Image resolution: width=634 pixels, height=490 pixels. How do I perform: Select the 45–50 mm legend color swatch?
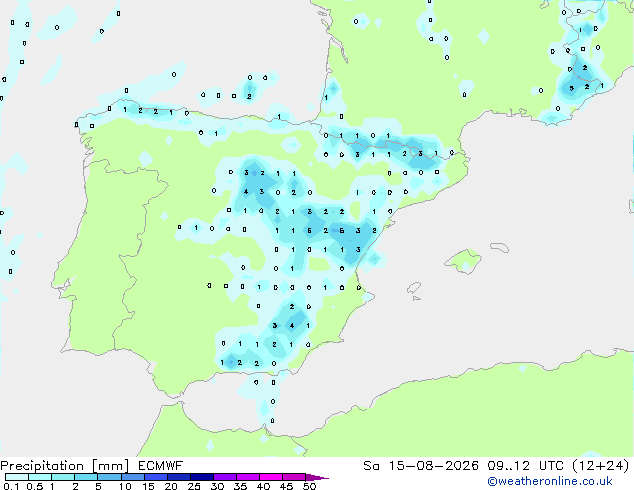(294, 477)
